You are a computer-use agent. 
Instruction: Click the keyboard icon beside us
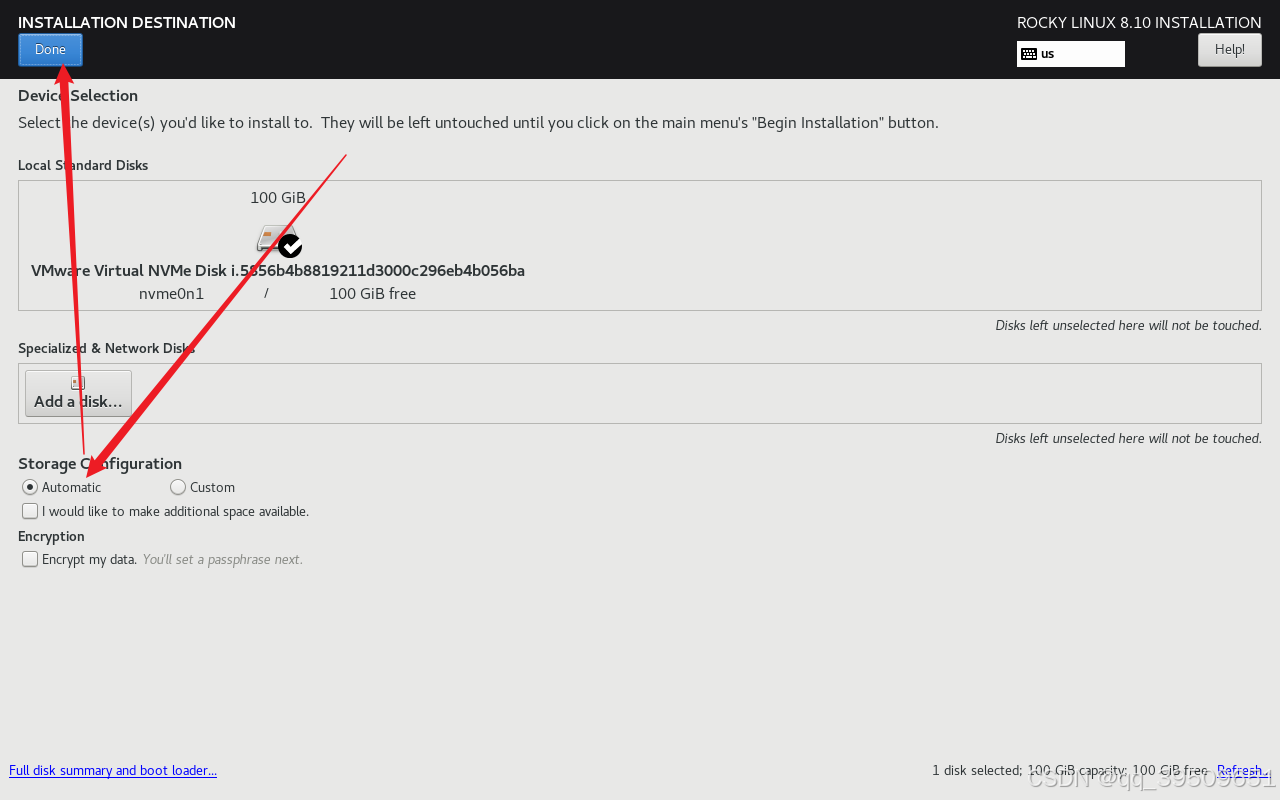1029,54
